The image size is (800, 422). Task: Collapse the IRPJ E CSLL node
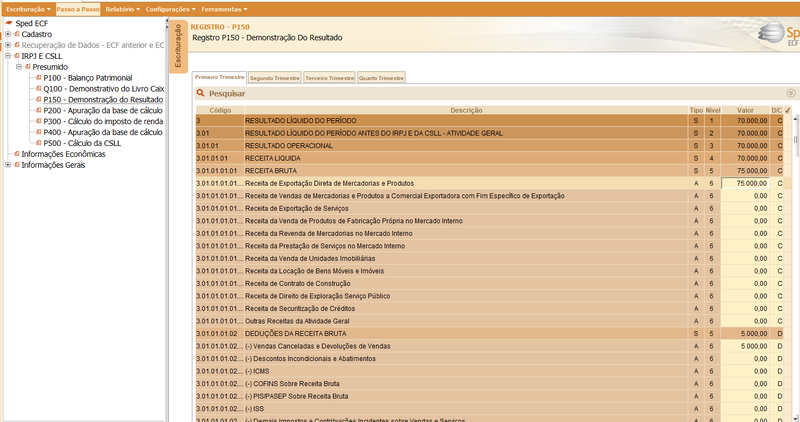pos(8,56)
